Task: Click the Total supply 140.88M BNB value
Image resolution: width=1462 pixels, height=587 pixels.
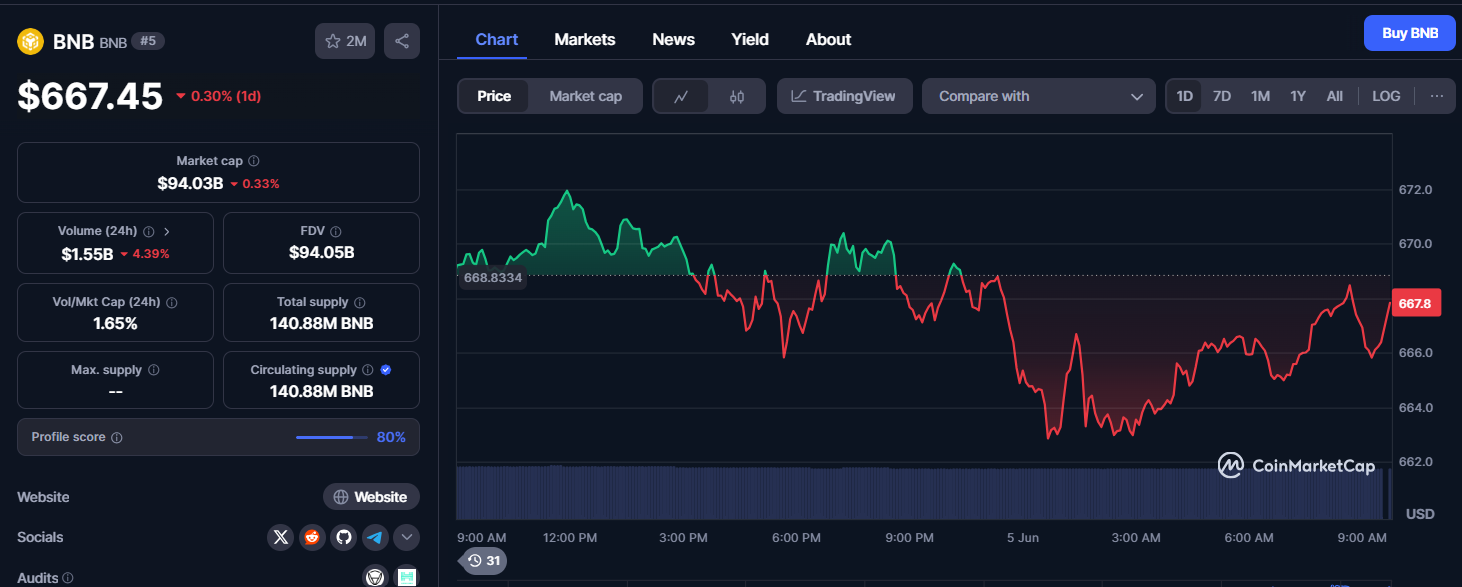Action: point(322,323)
